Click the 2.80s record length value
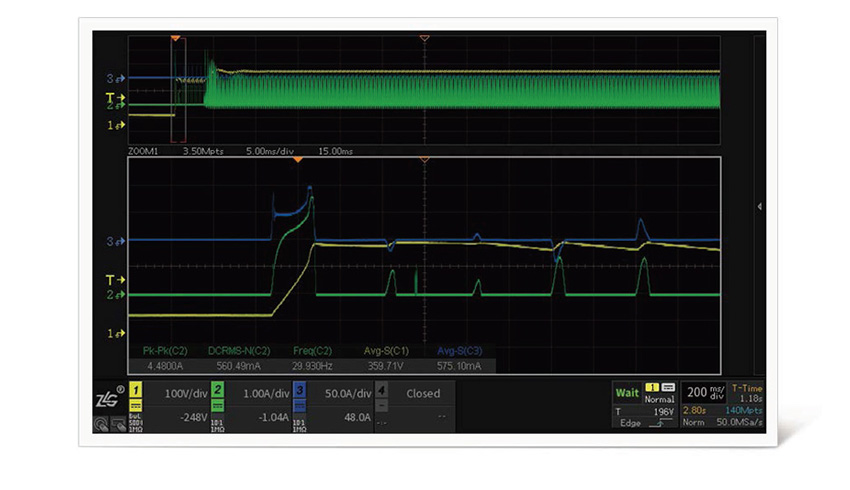The image size is (850, 490). (x=694, y=410)
